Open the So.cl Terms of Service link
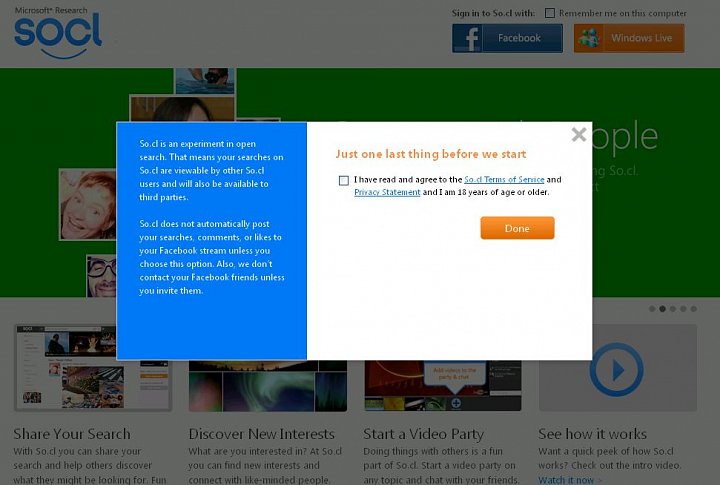 click(x=504, y=180)
